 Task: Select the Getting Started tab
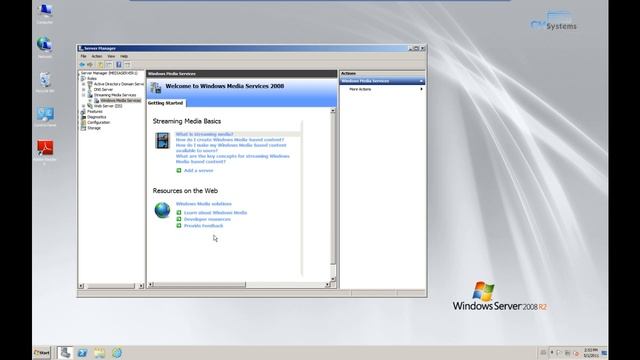[166, 103]
